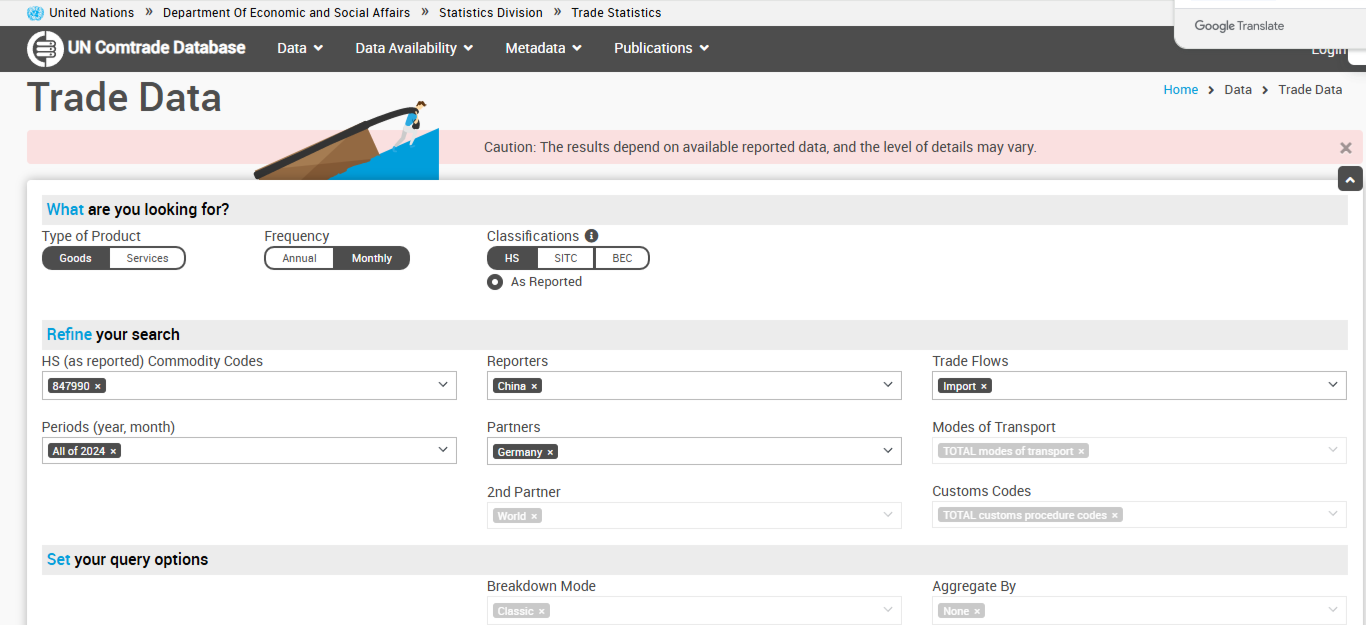Click the United Nations emblem icon
Viewport: 1366px width, 625px height.
pos(35,13)
